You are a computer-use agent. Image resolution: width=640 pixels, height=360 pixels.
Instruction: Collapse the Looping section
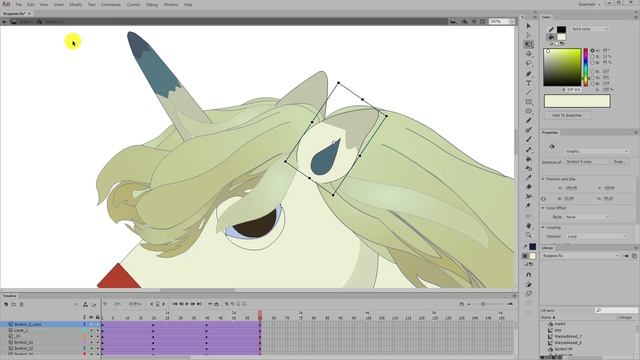point(543,227)
